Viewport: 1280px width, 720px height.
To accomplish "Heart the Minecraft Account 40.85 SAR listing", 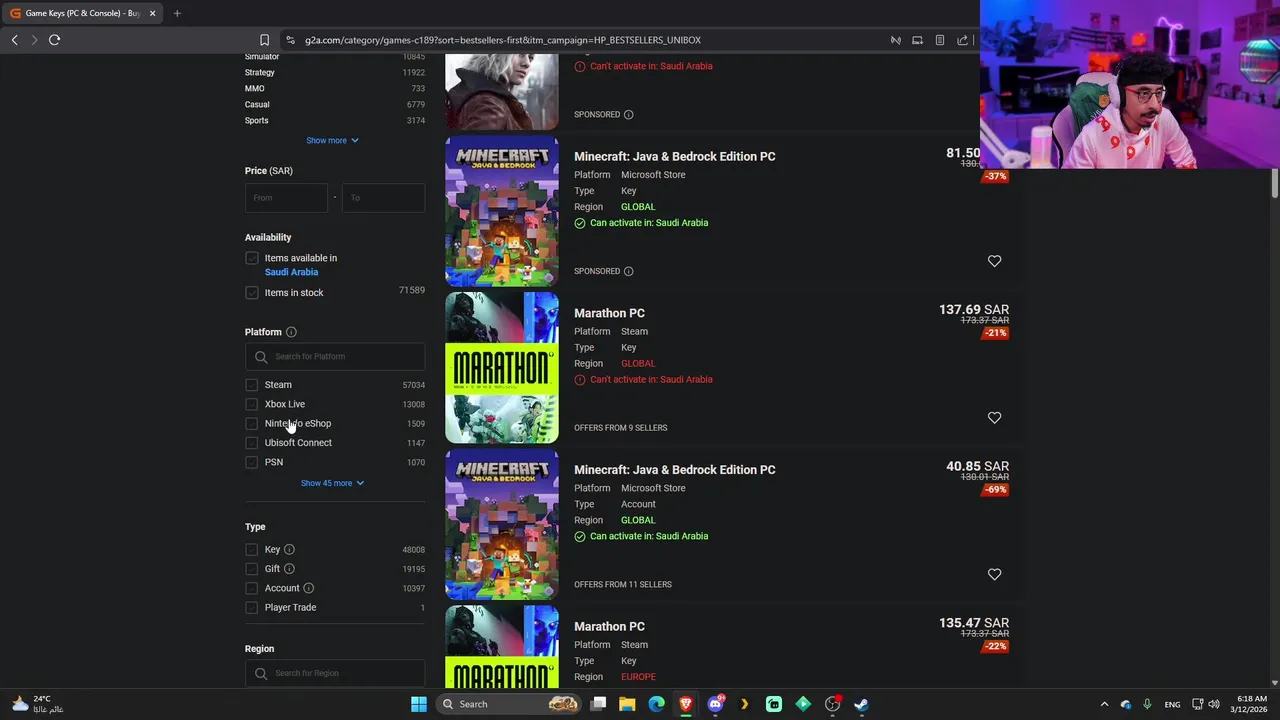I will coord(994,574).
